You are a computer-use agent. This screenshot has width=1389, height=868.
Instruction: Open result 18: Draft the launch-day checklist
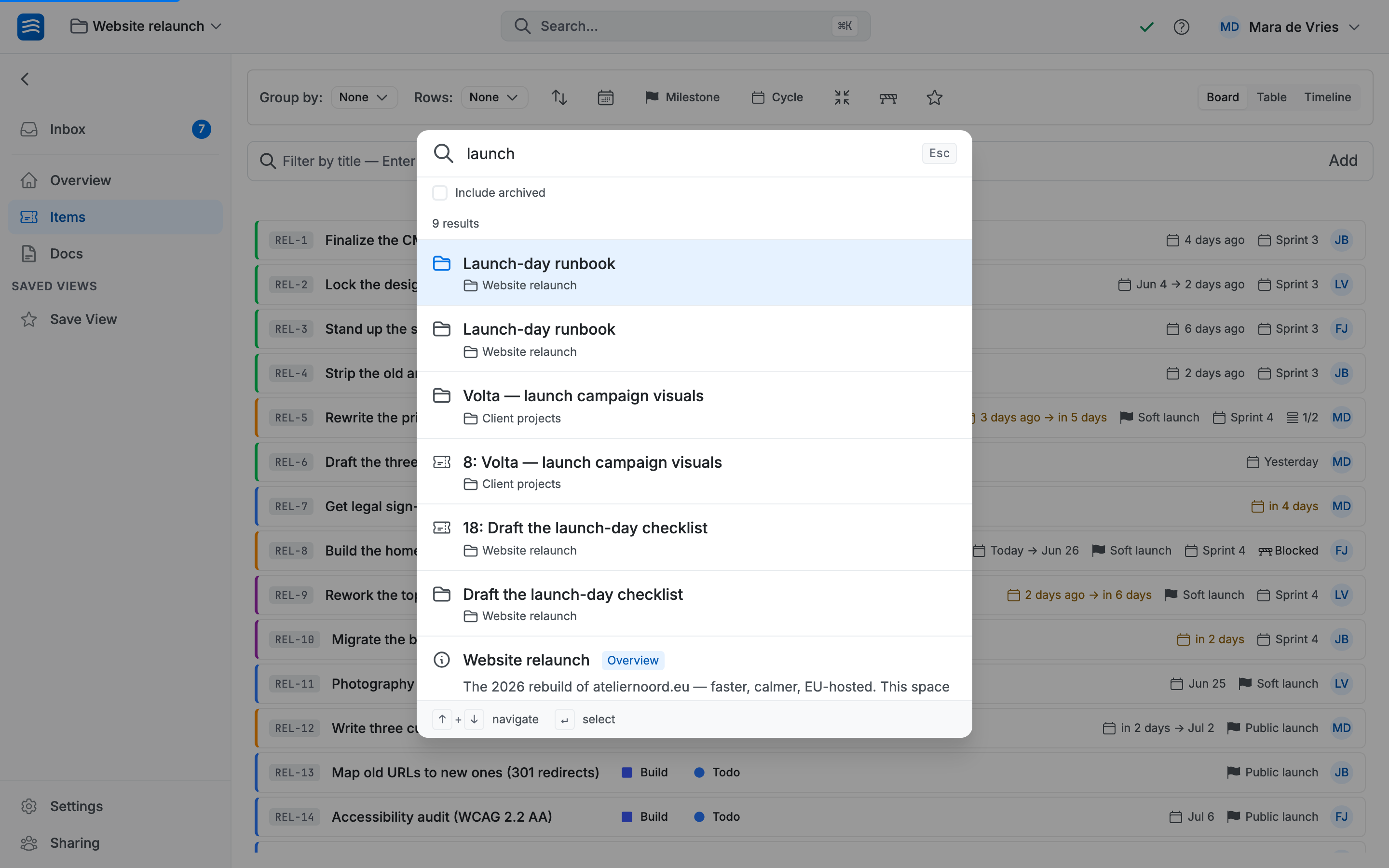point(694,537)
